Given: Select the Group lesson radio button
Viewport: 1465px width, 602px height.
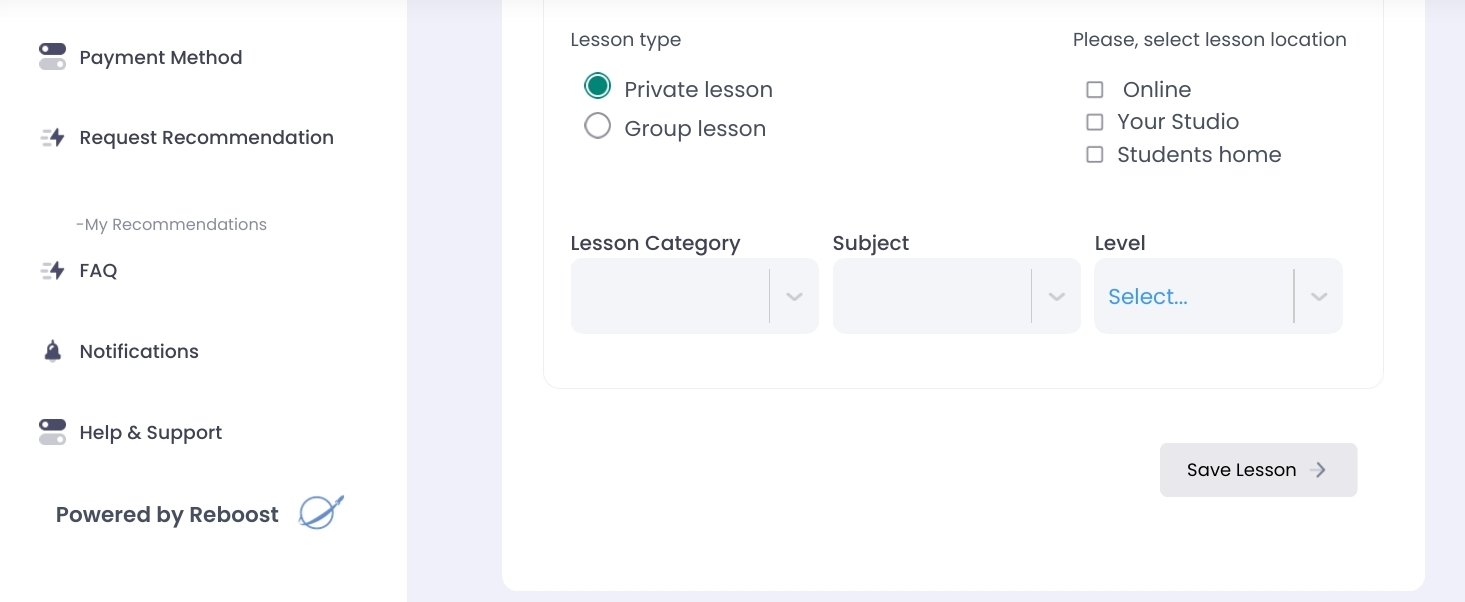Looking at the screenshot, I should pyautogui.click(x=597, y=126).
